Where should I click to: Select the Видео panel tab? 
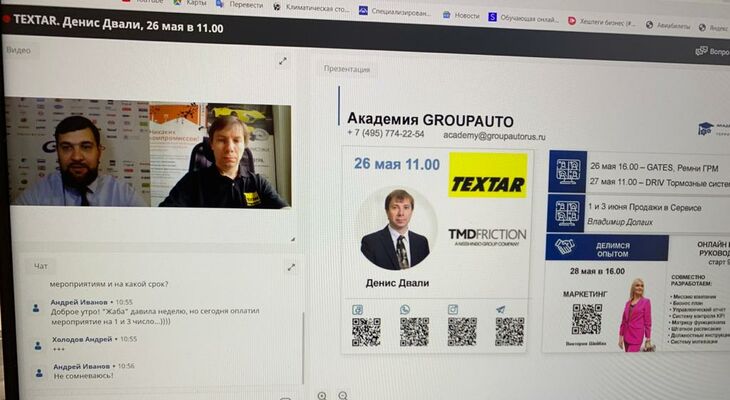(19, 50)
